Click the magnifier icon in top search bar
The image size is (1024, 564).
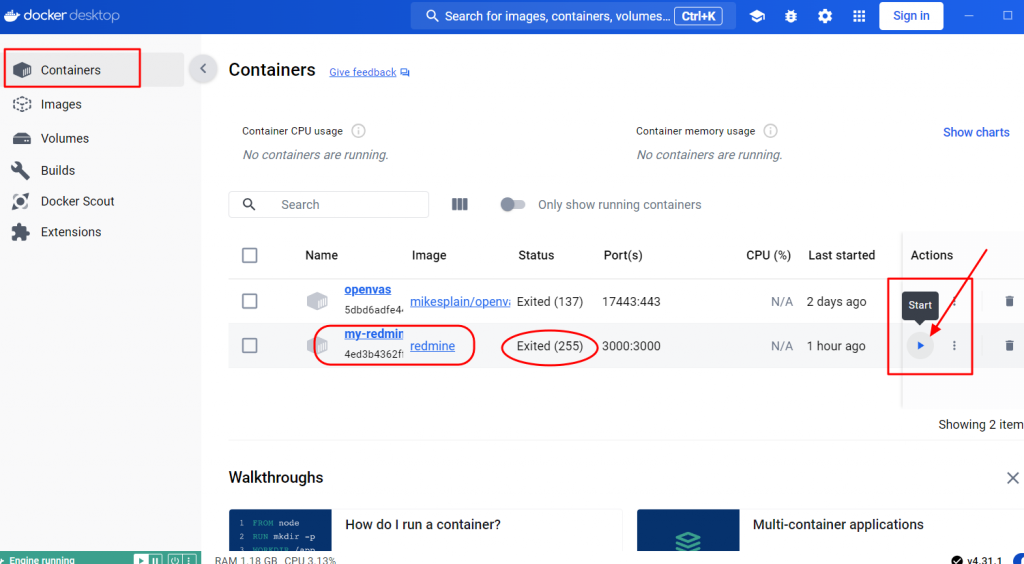coord(432,16)
